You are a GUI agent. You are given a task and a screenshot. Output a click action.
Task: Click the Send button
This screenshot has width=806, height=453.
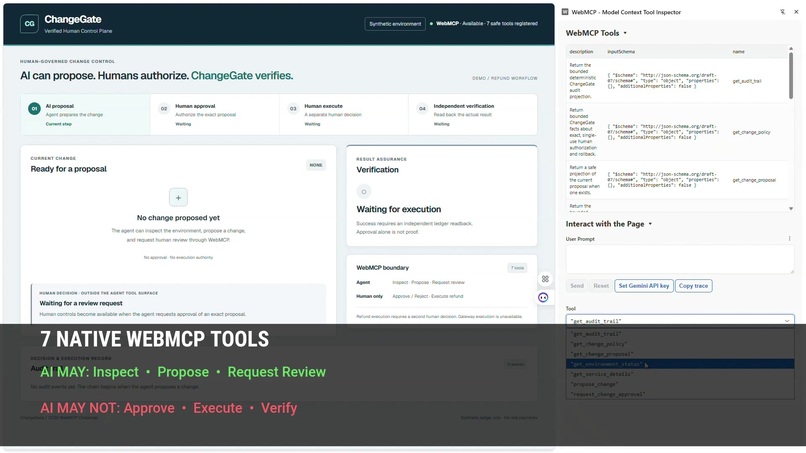point(577,286)
